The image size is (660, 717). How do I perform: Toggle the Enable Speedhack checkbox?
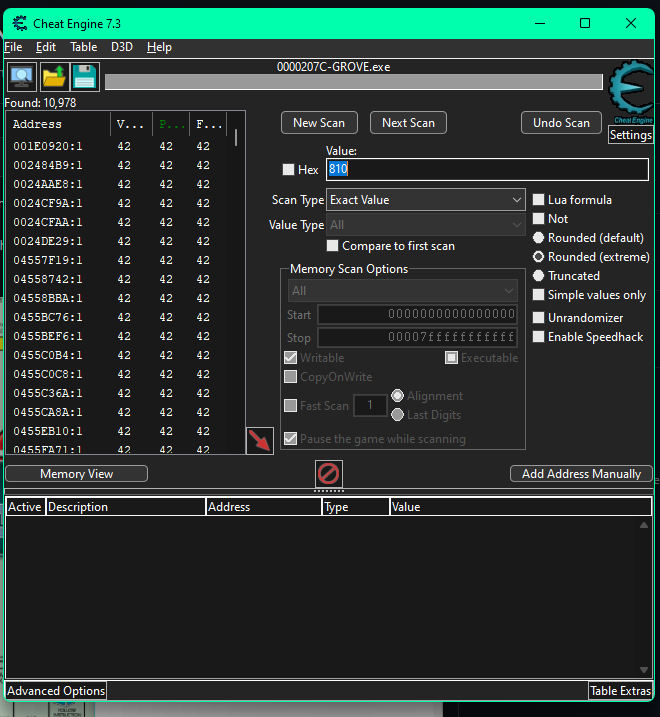[x=539, y=337]
